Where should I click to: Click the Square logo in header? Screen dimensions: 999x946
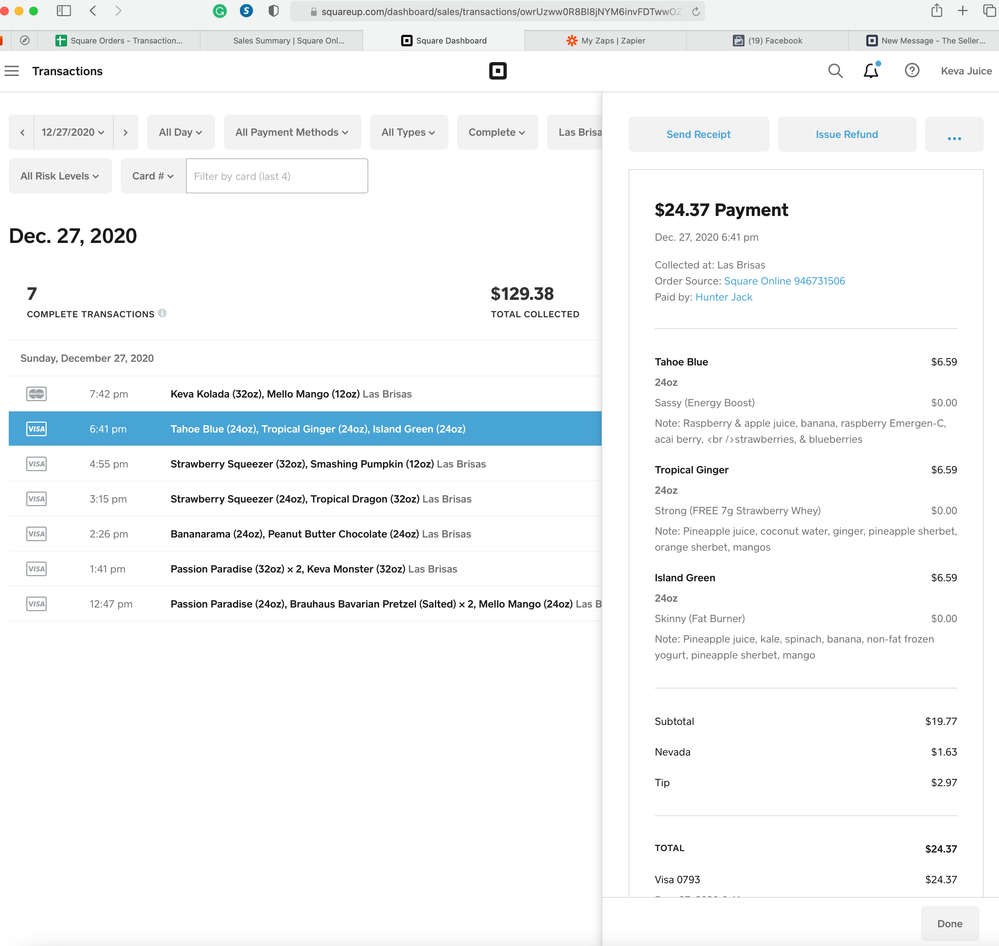tap(497, 71)
